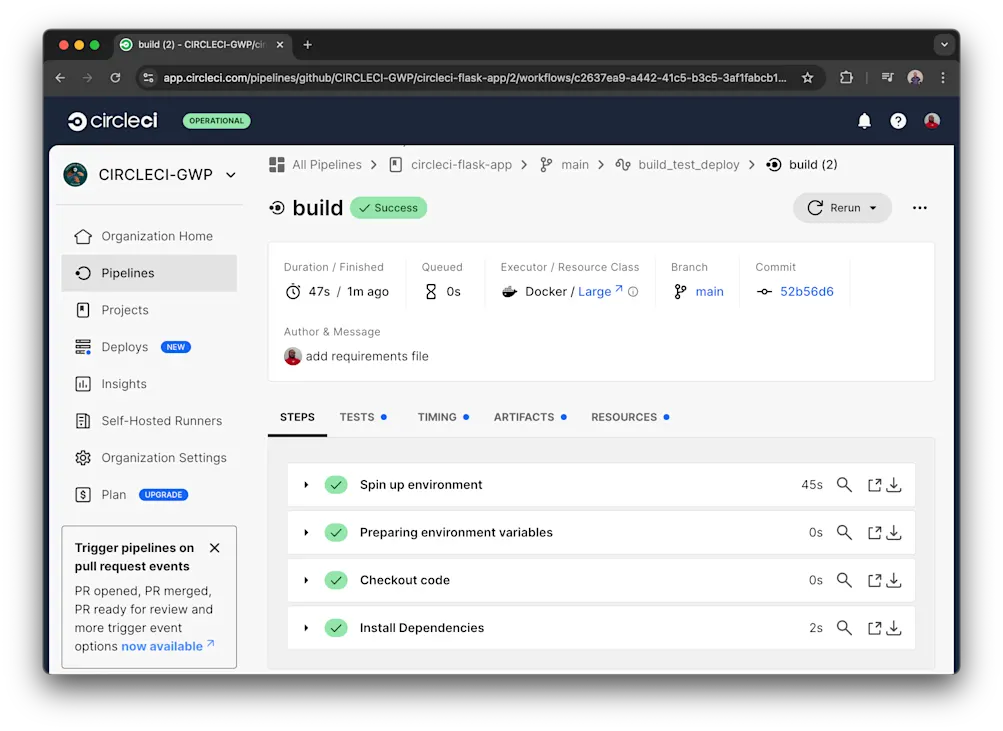This screenshot has width=1003, height=731.
Task: Click the browser address bar URL
Action: point(475,77)
